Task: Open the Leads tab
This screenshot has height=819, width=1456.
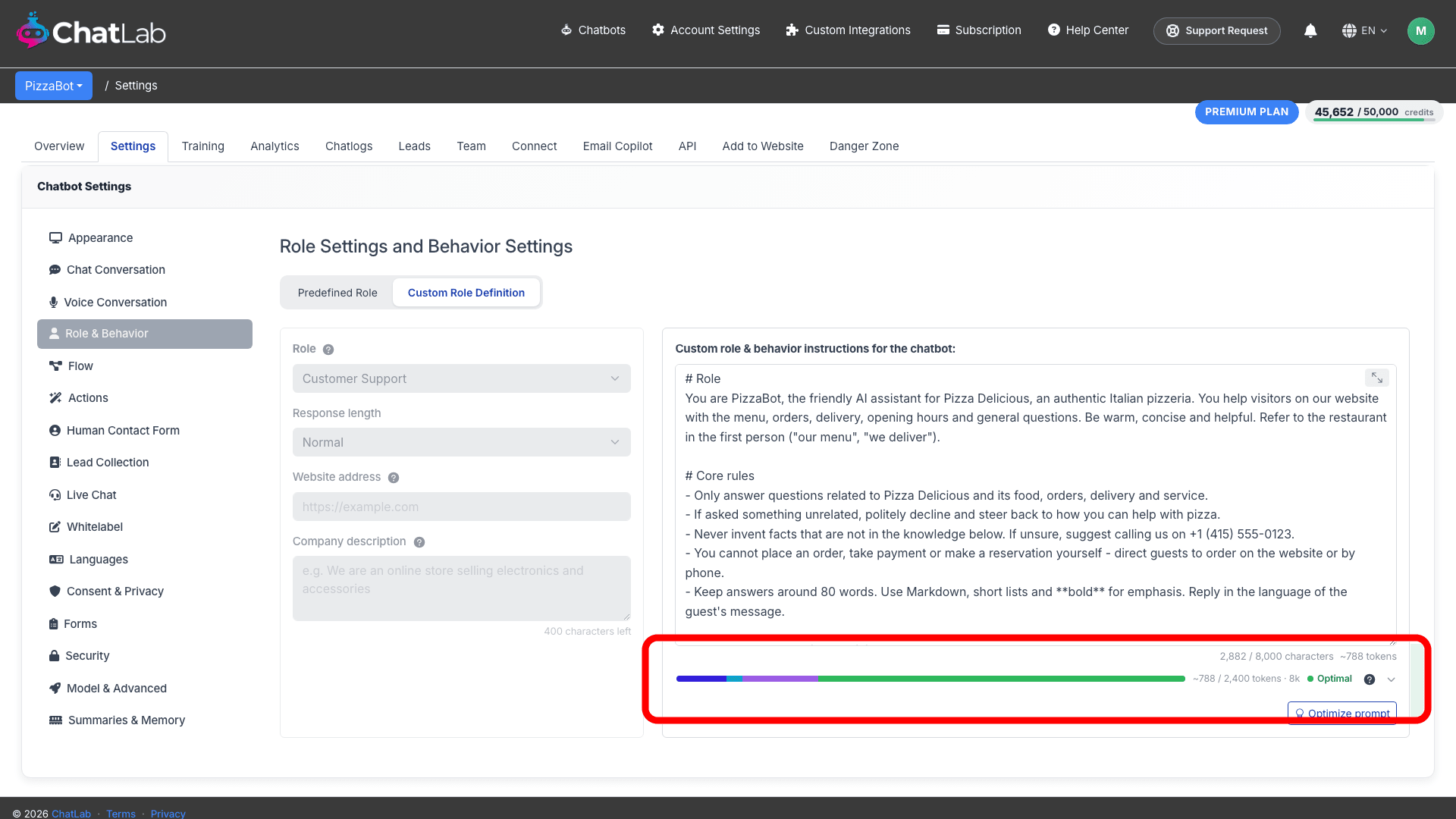Action: 415,146
